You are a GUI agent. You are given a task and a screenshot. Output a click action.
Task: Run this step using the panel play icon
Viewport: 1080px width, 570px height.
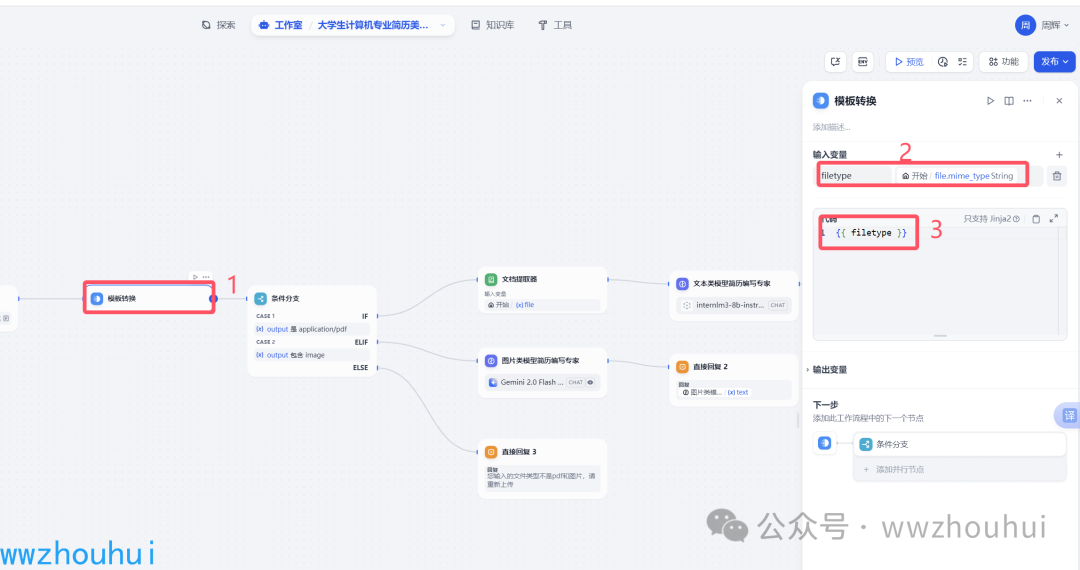tap(990, 101)
